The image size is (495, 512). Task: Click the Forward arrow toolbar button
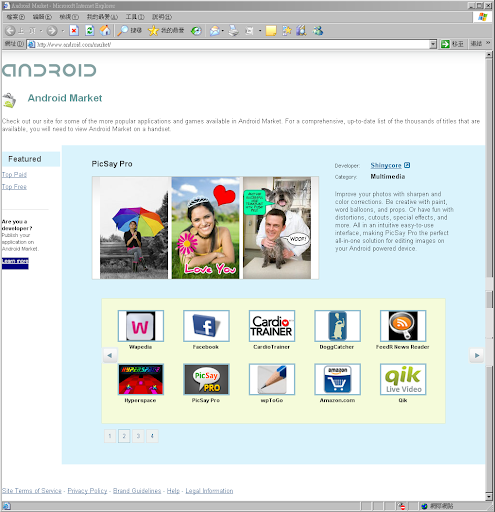(x=52, y=31)
